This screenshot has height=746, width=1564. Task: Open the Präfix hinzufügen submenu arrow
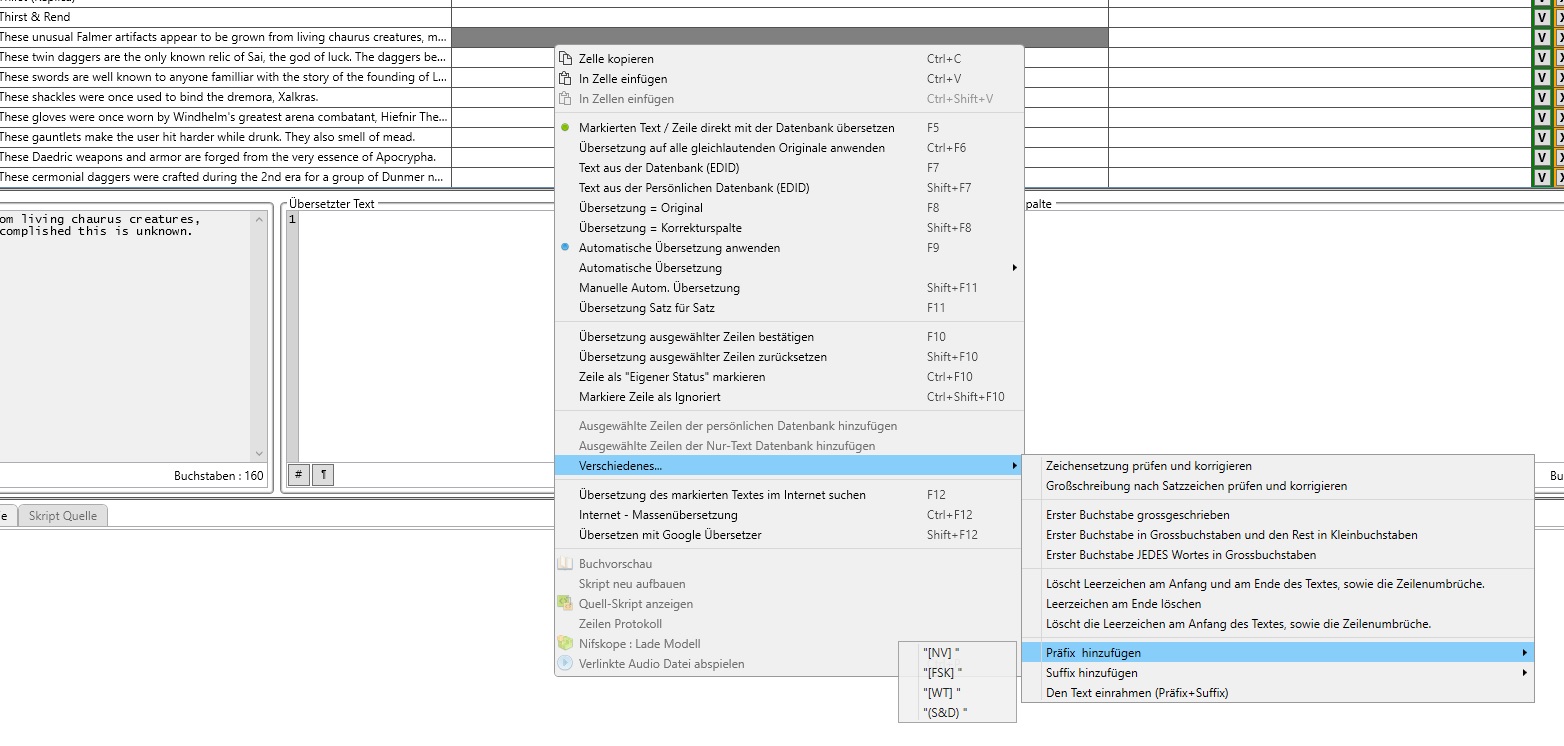pyautogui.click(x=1524, y=653)
